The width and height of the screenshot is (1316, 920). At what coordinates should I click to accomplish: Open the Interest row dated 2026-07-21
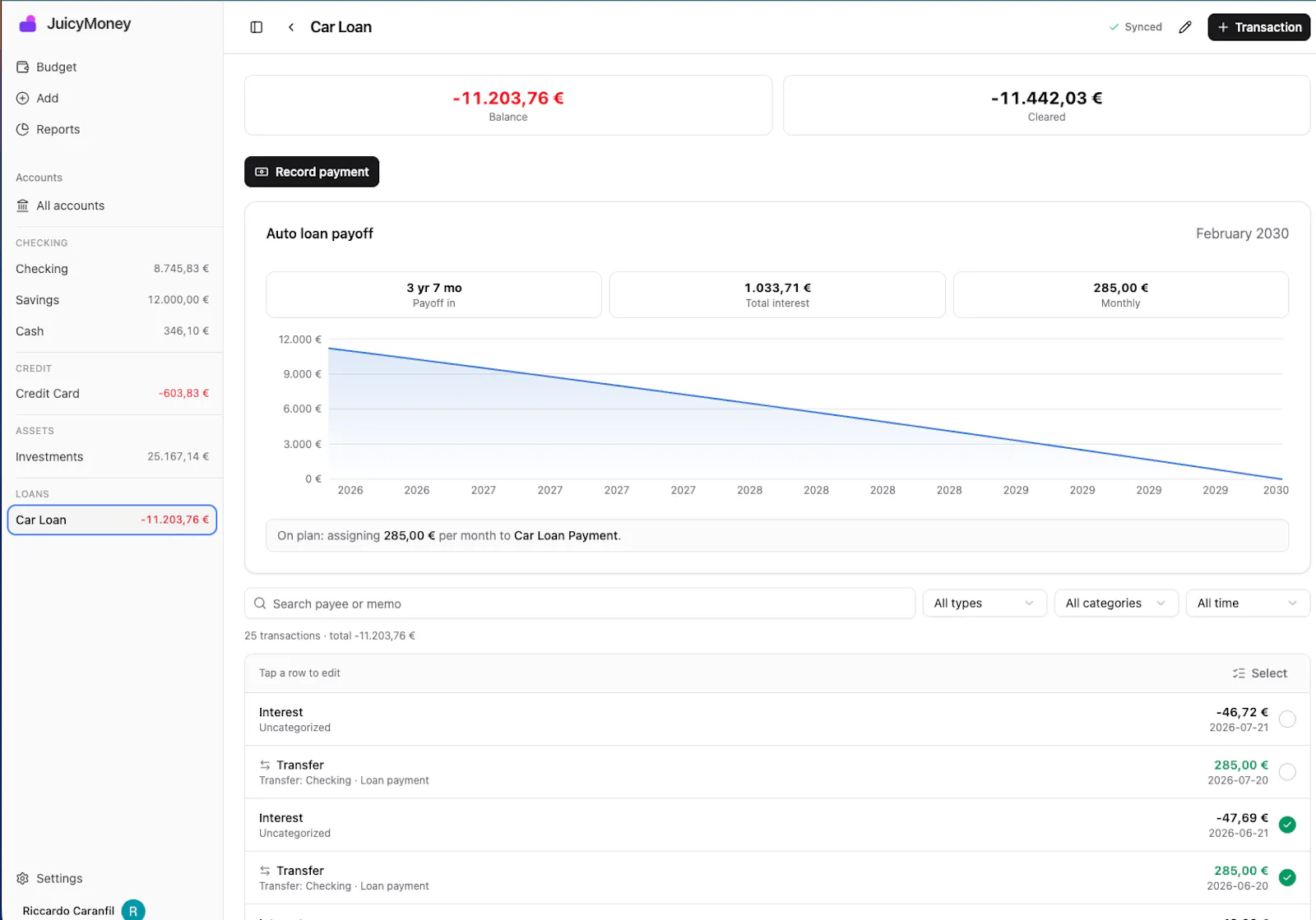coord(777,719)
